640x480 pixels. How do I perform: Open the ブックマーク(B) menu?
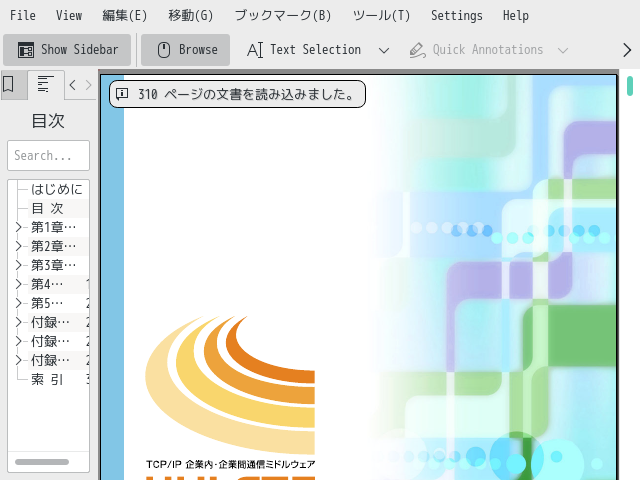(x=283, y=16)
